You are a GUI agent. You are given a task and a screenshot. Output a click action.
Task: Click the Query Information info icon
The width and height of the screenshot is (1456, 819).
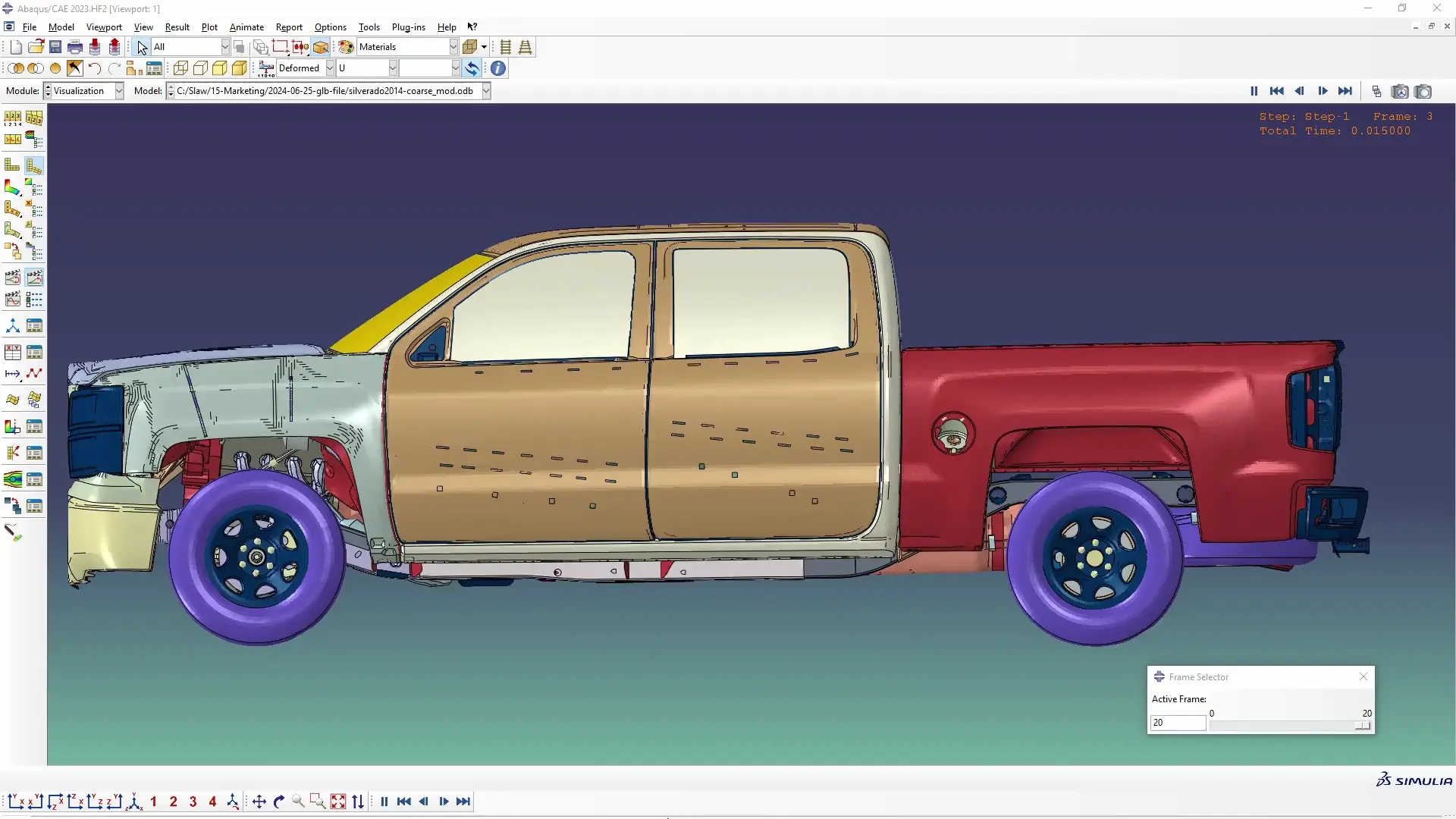(498, 67)
